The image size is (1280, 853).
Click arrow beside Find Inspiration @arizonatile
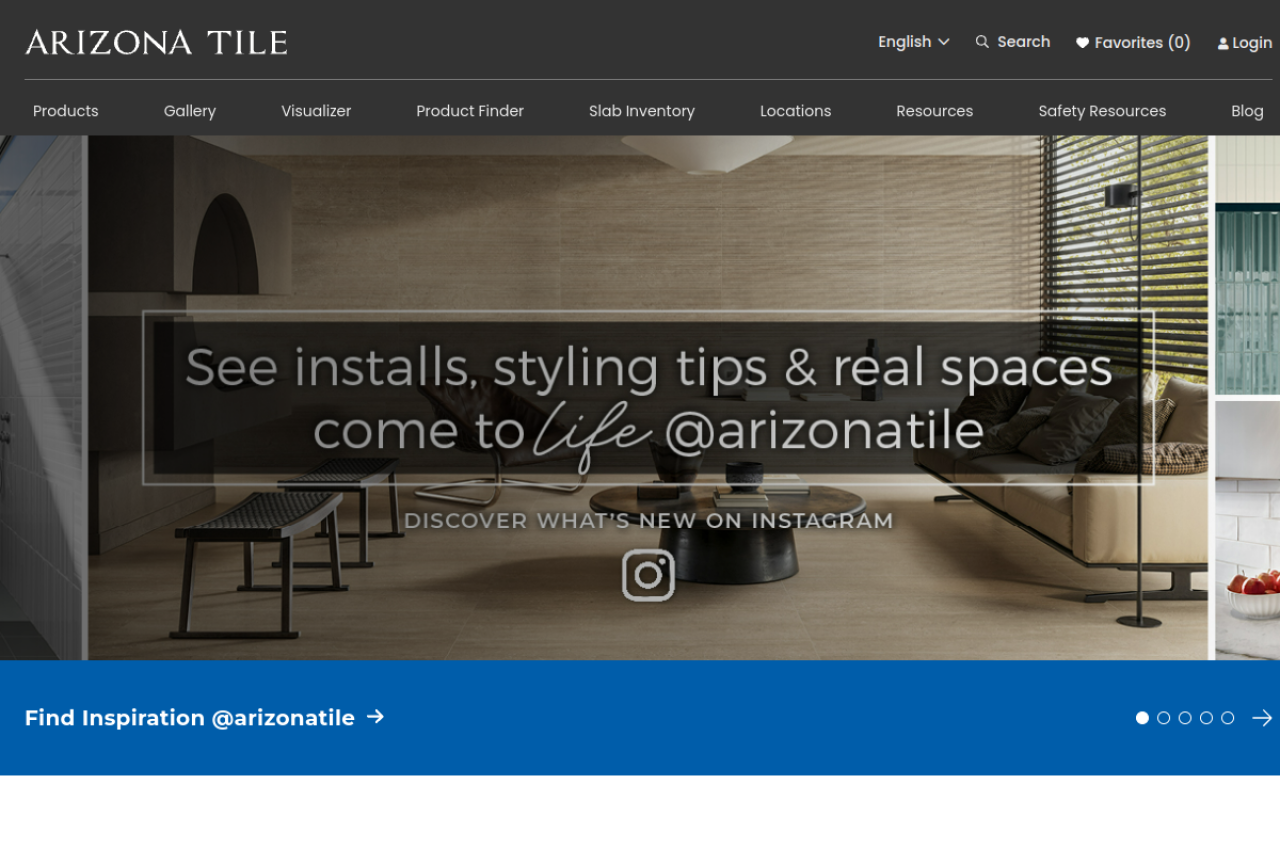375,717
